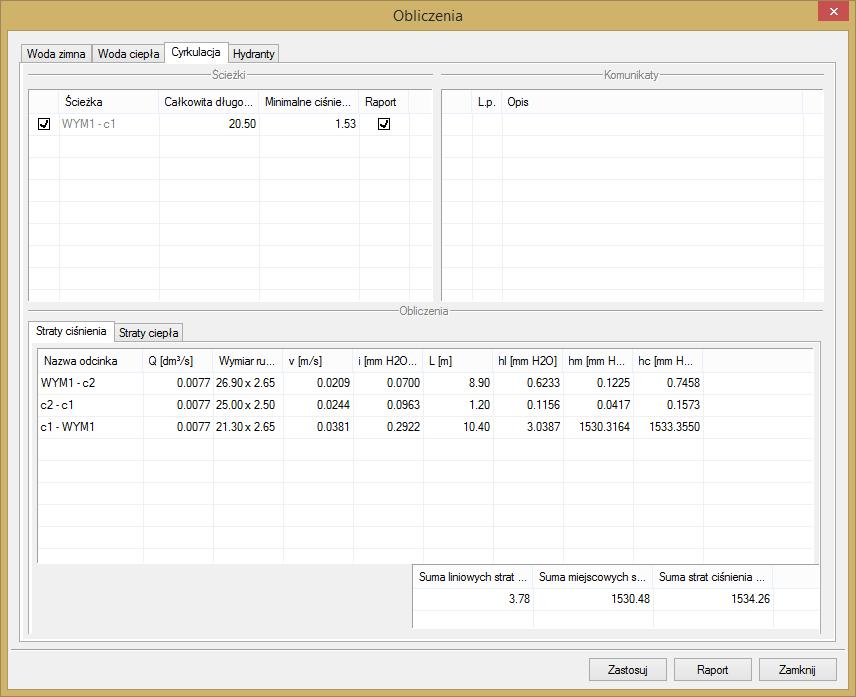Viewport: 856px width, 697px height.
Task: Click length value 1.20
Action: 479,404
